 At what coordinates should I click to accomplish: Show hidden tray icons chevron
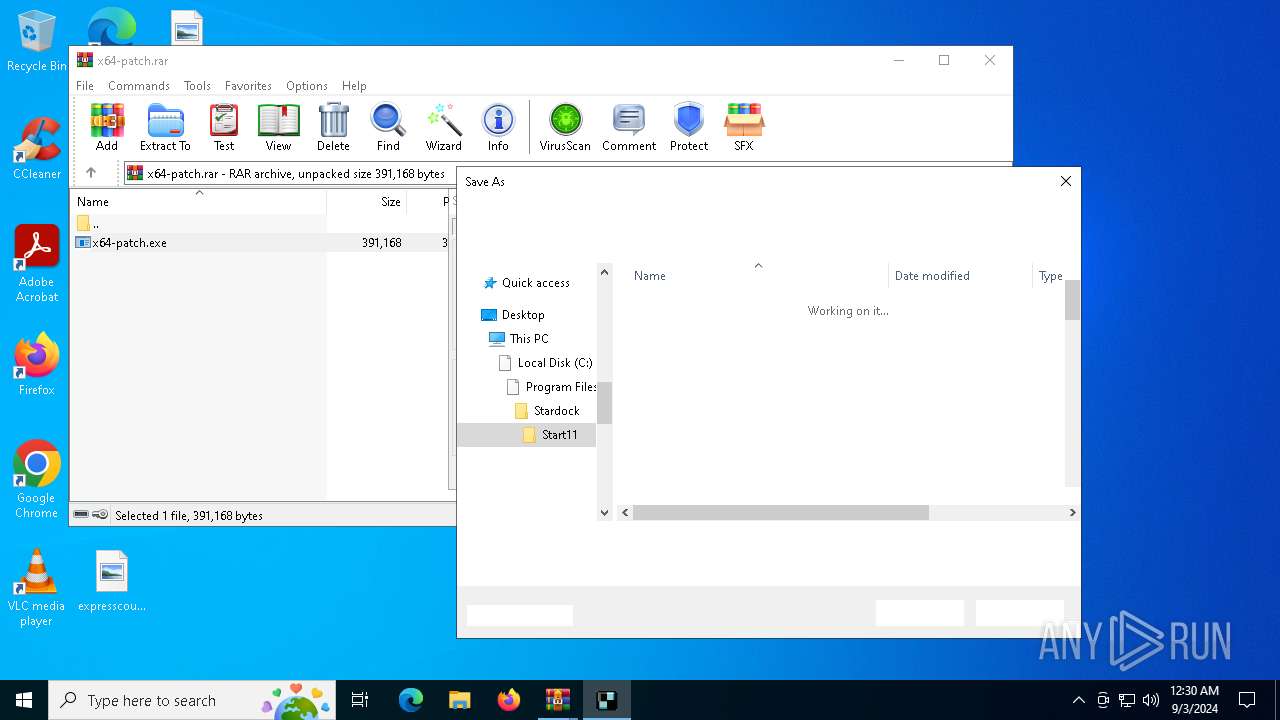[x=1078, y=700]
